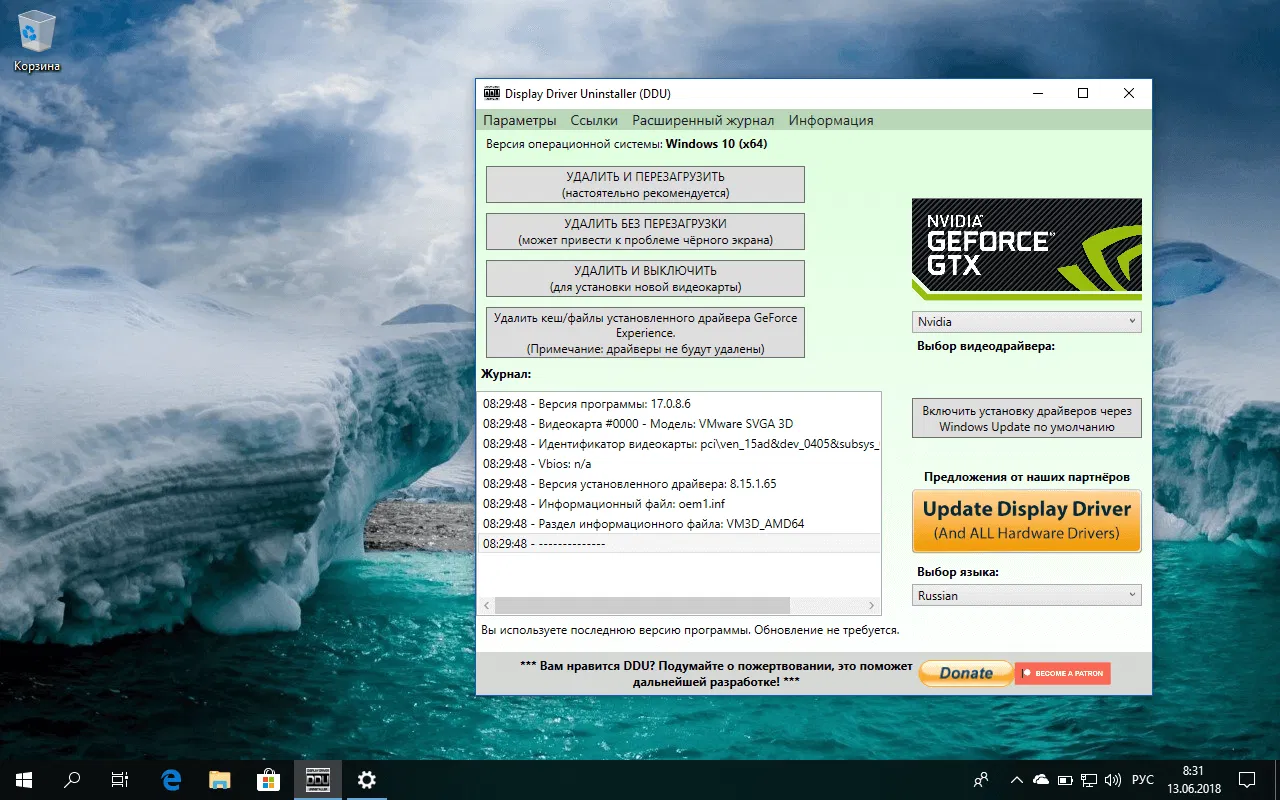Viewport: 1280px width, 800px height.
Task: Click the NVIDIA GeForce GTX banner
Action: 1026,249
